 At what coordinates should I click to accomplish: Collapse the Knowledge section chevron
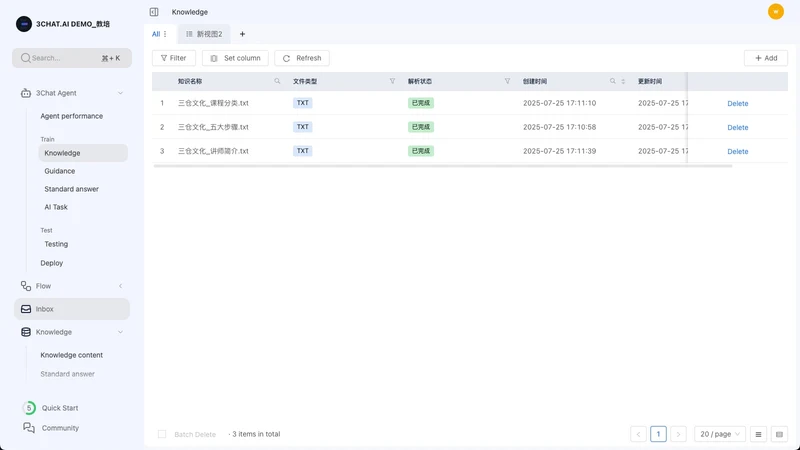pos(120,332)
